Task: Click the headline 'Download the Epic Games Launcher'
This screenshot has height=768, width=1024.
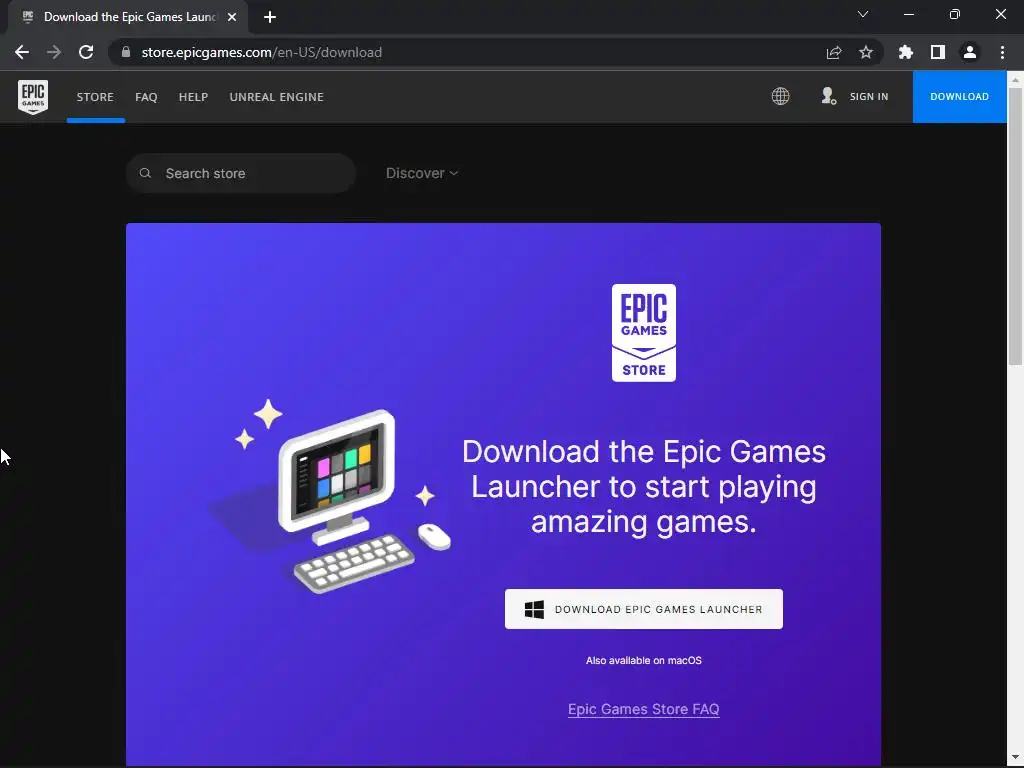Action: click(x=644, y=487)
